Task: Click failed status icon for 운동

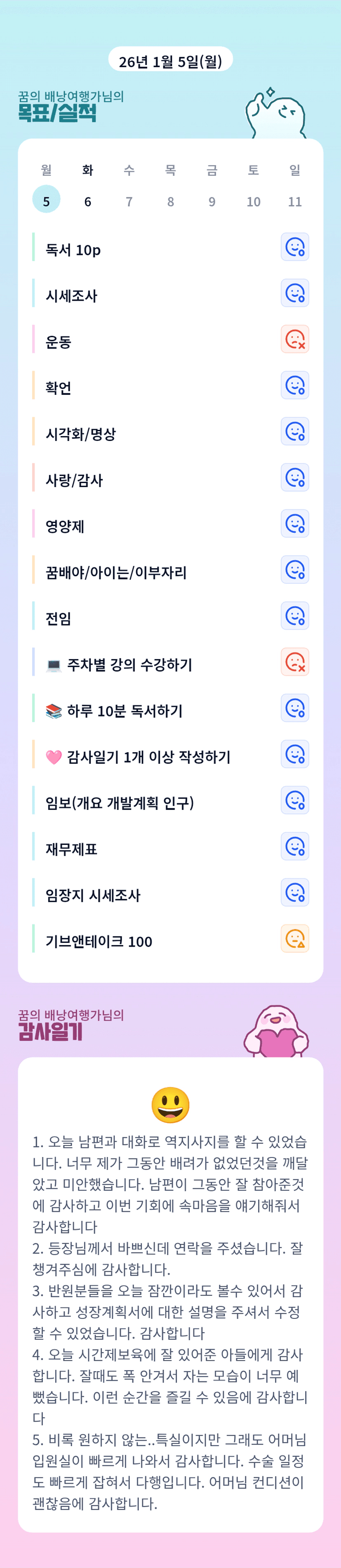Action: pyautogui.click(x=295, y=340)
